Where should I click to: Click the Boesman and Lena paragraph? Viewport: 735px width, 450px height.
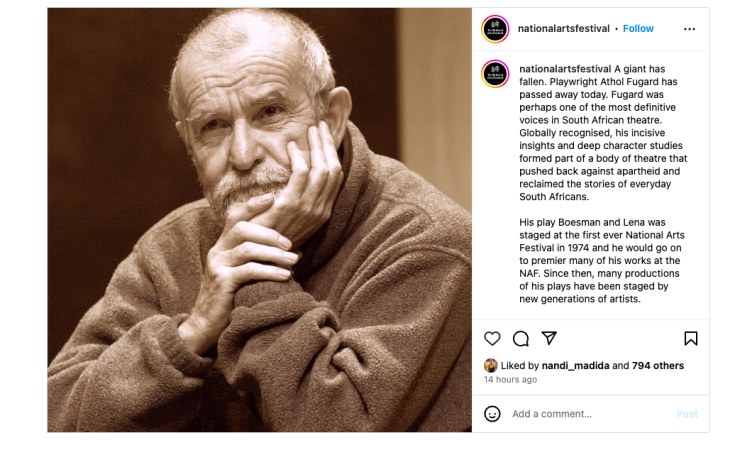(x=599, y=260)
